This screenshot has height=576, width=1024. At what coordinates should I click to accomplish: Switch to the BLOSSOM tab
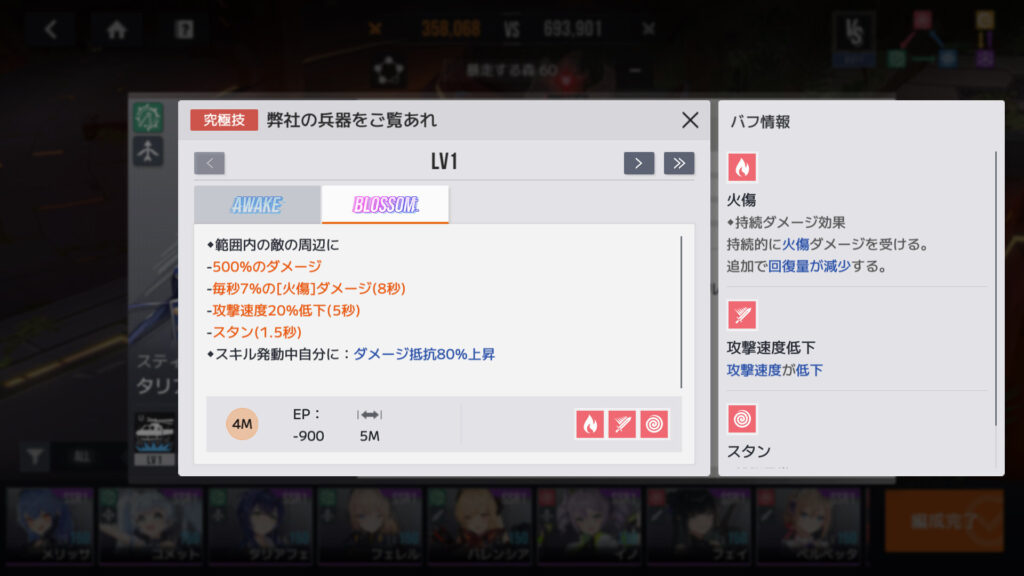[x=385, y=204]
